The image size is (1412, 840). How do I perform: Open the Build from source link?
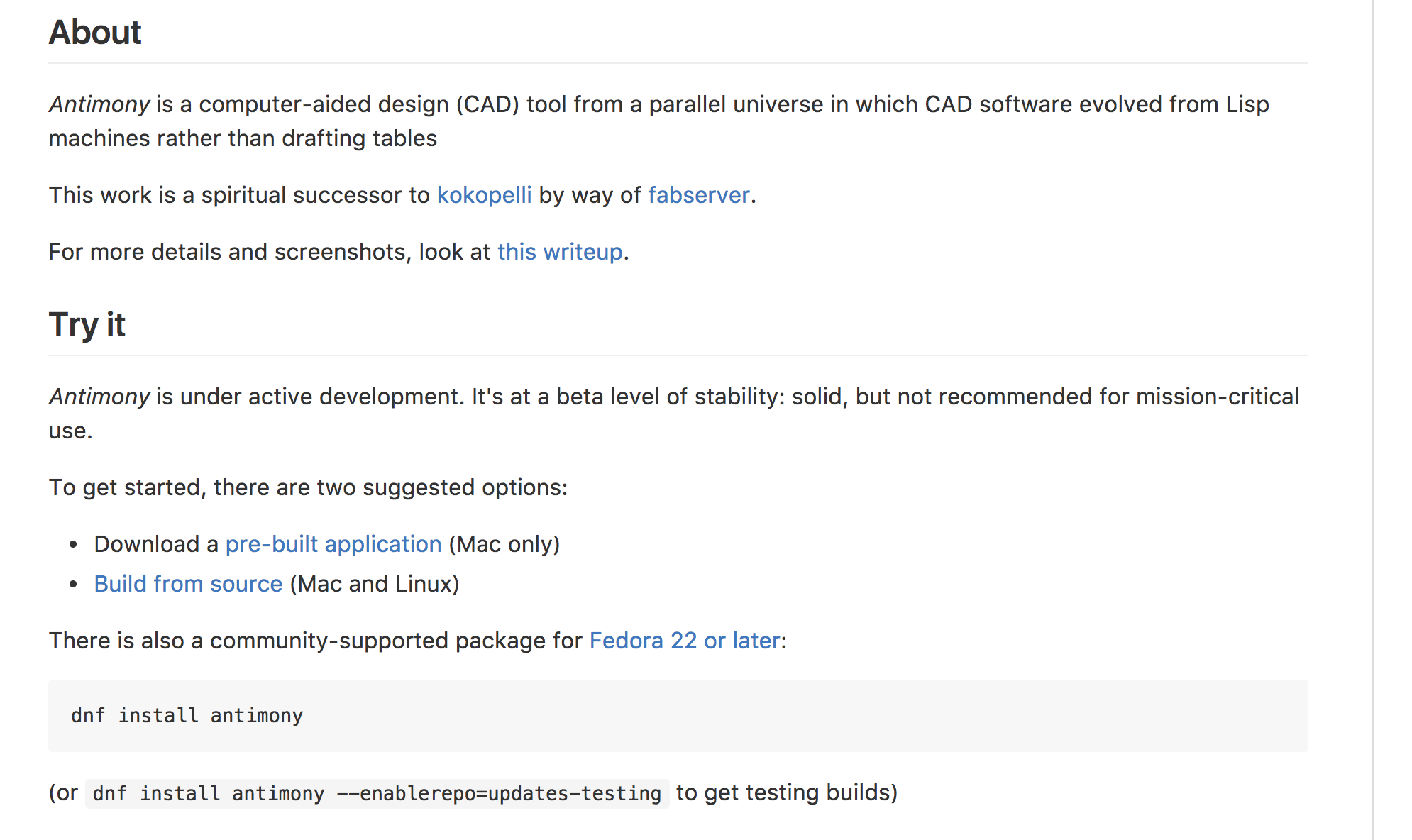(188, 584)
